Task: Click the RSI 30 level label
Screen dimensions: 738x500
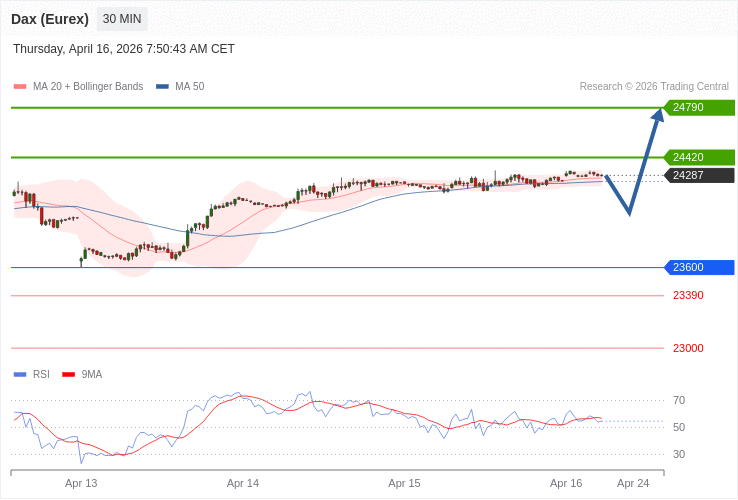Action: click(679, 454)
